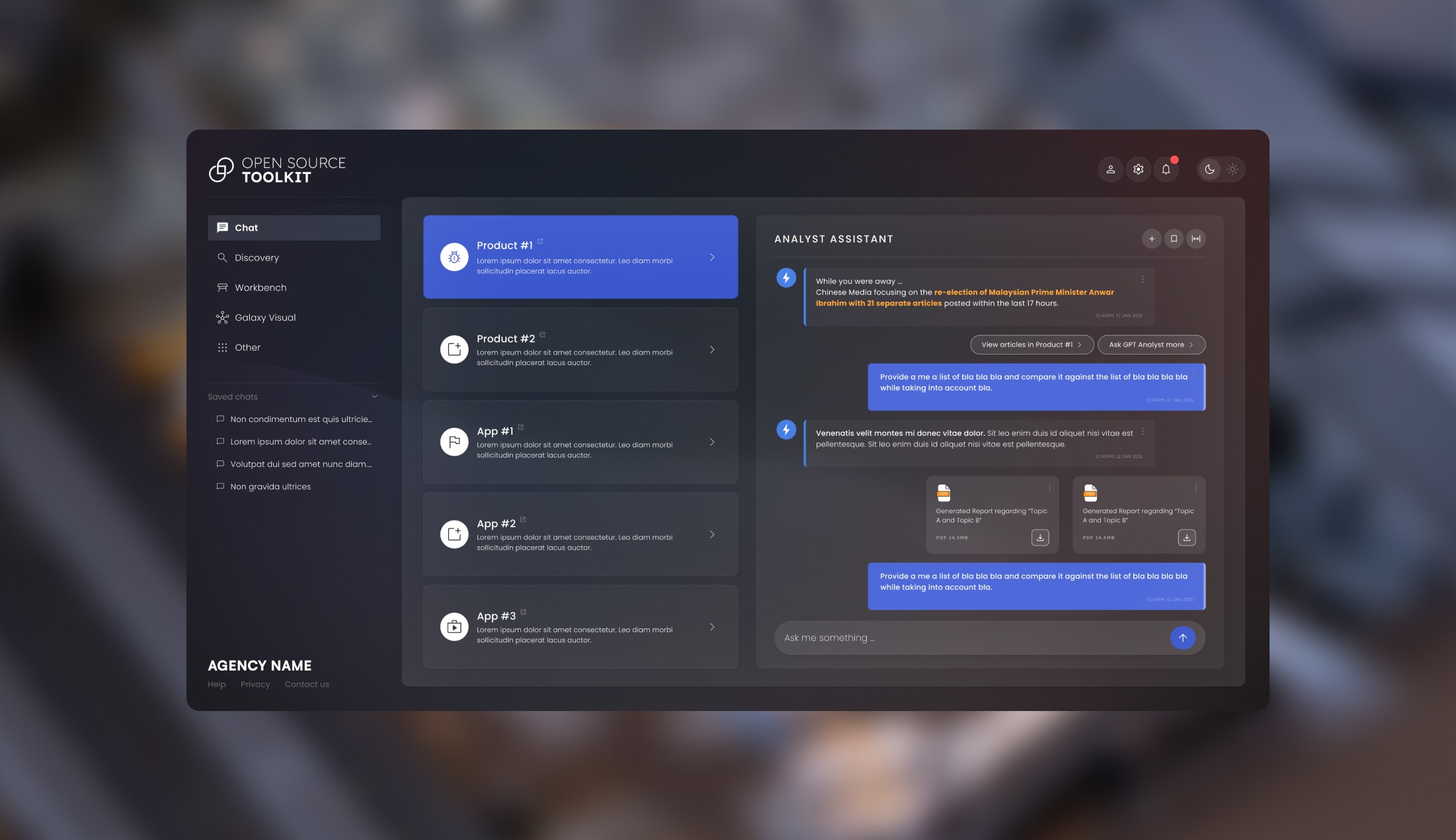Select Discovery in the sidebar
Image resolution: width=1456 pixels, height=840 pixels.
[x=257, y=258]
